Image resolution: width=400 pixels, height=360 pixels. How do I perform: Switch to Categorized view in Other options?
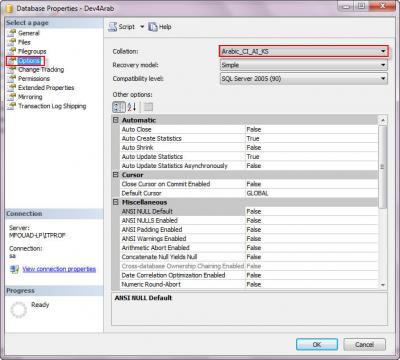point(119,107)
